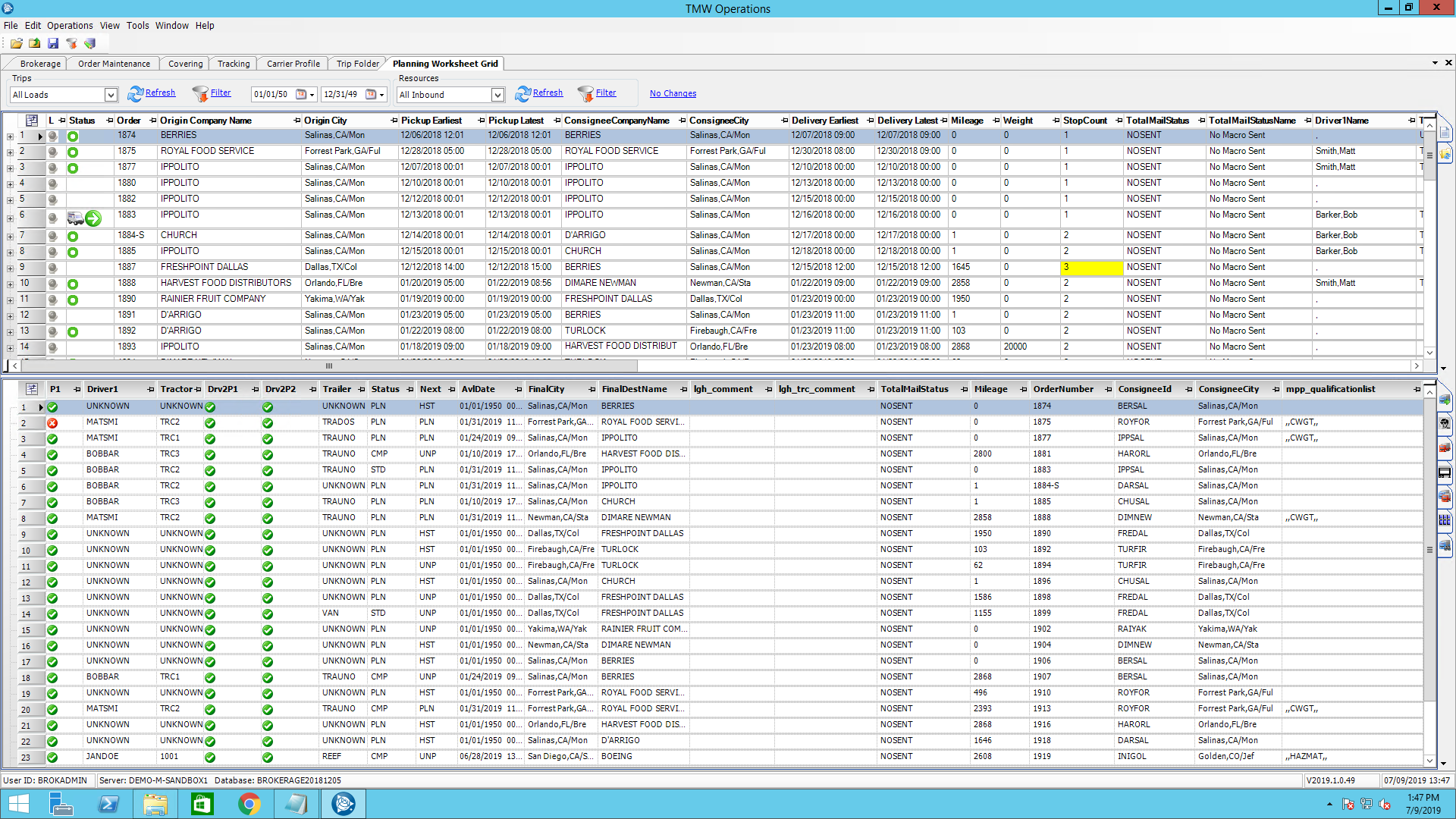Click the blue grid icon in right sidebar
The image size is (1456, 819).
(1445, 520)
